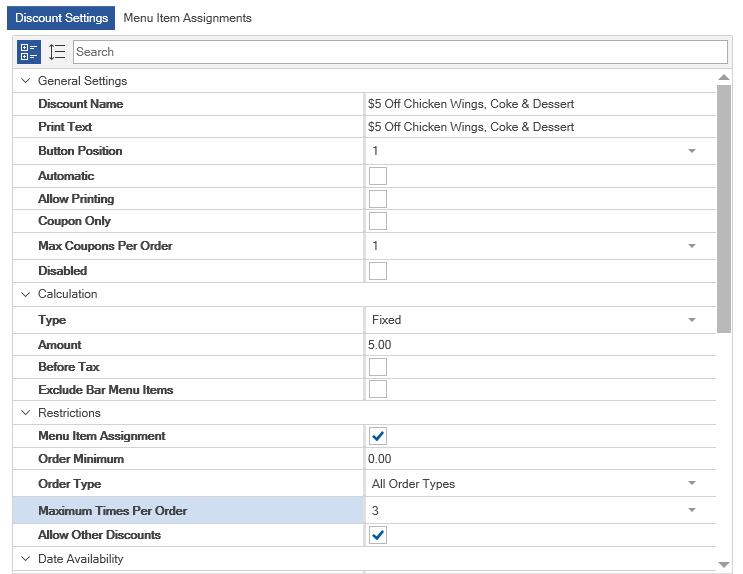743x574 pixels.
Task: Click the scrollbar down arrow
Action: [x=724, y=565]
